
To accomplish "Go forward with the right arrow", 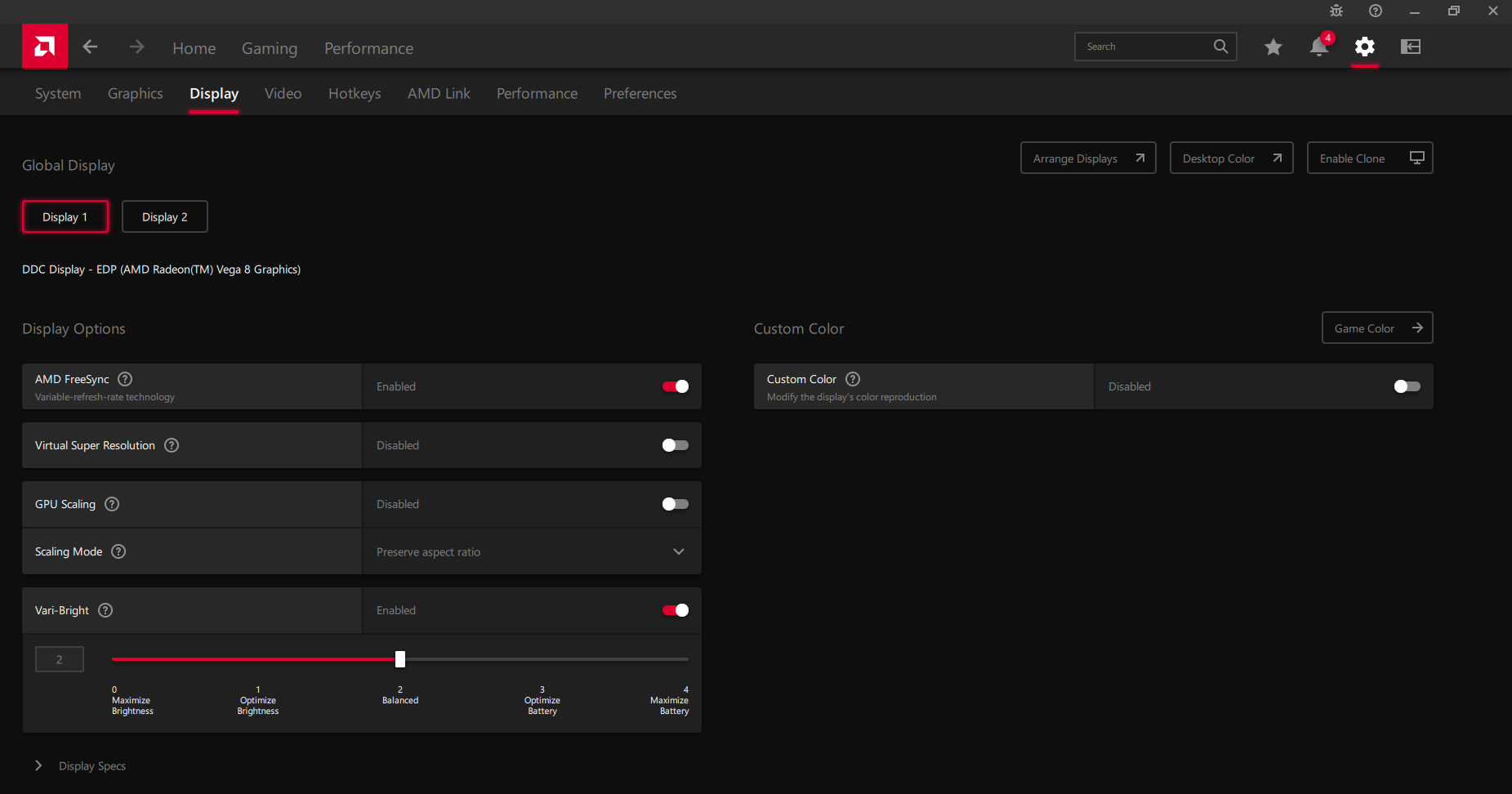I will (136, 47).
